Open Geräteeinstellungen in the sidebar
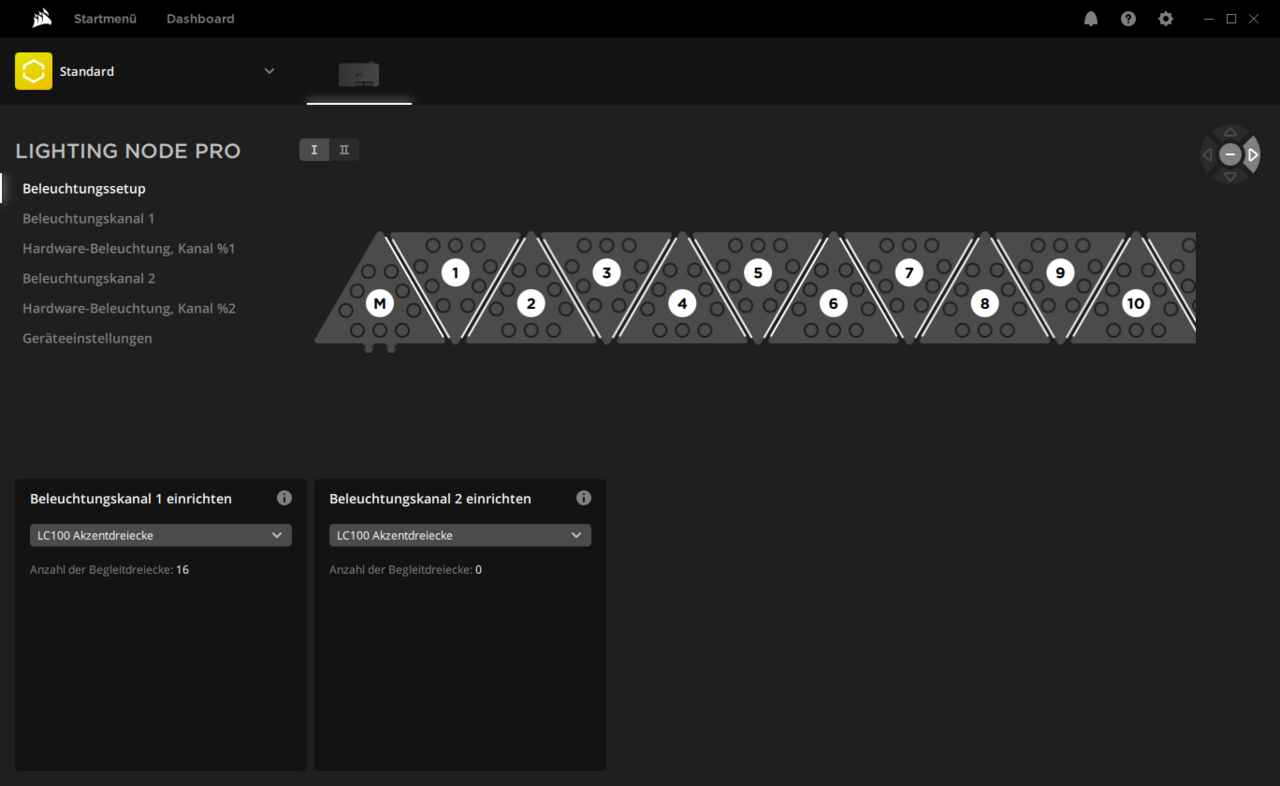Image resolution: width=1280 pixels, height=786 pixels. coord(87,338)
